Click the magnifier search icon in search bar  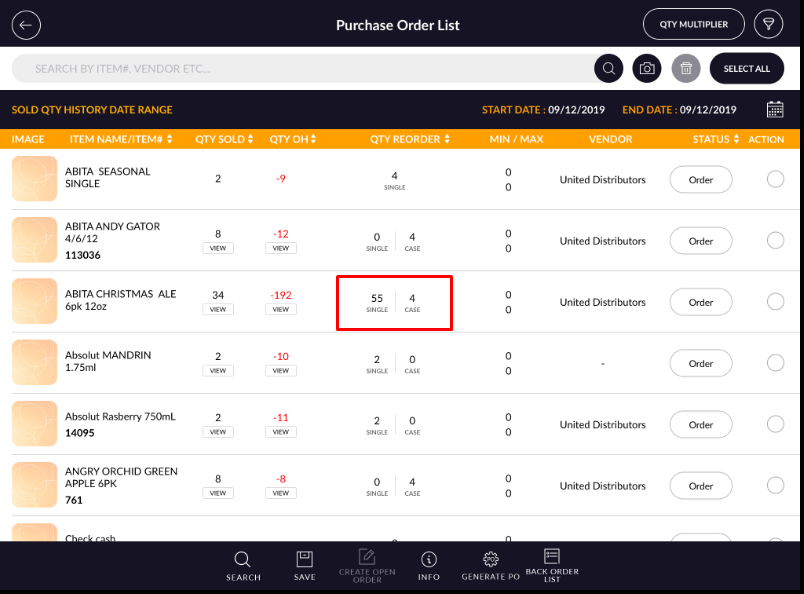pyautogui.click(x=608, y=69)
